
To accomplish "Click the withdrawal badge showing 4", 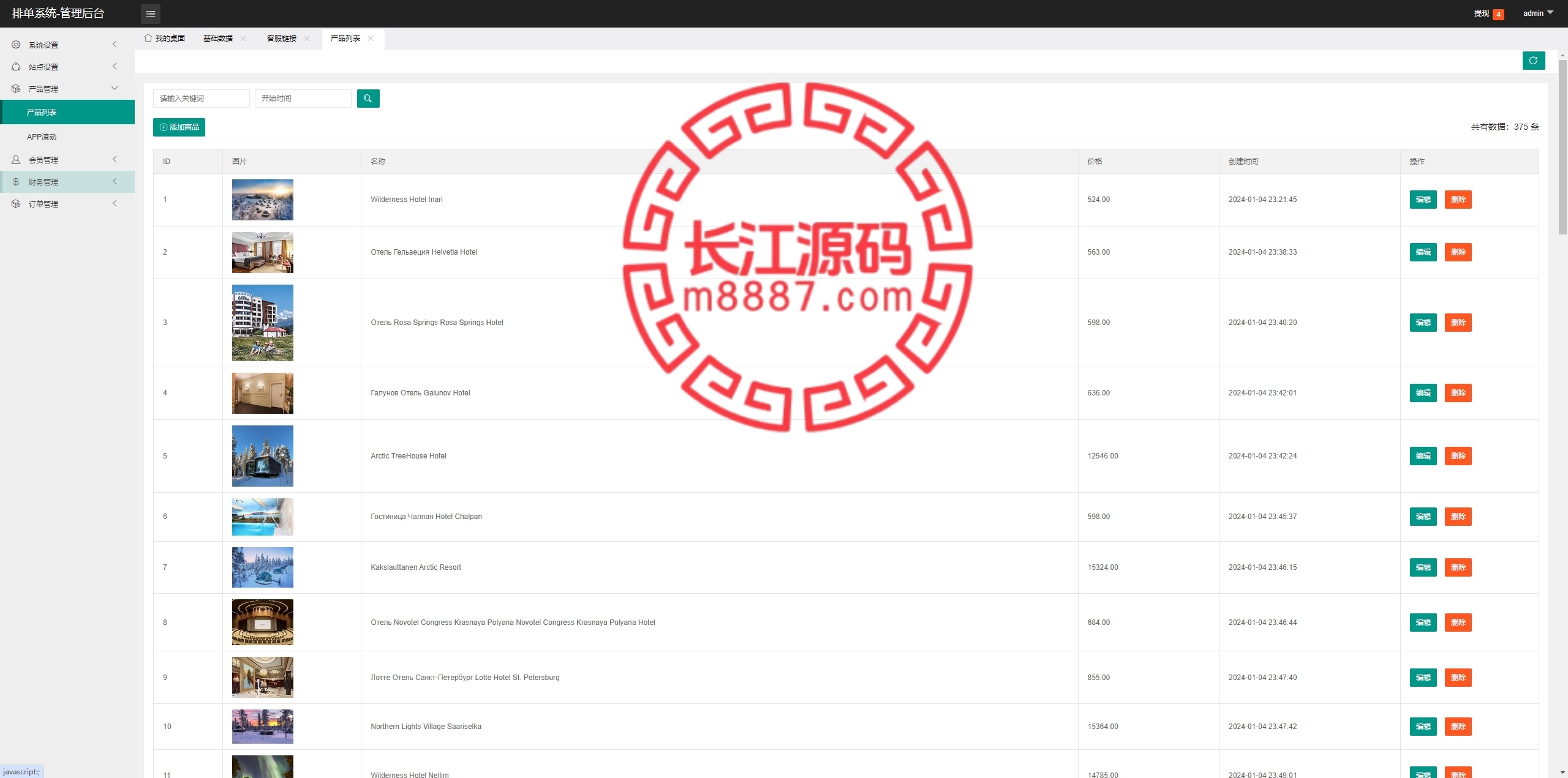I will pyautogui.click(x=1498, y=14).
